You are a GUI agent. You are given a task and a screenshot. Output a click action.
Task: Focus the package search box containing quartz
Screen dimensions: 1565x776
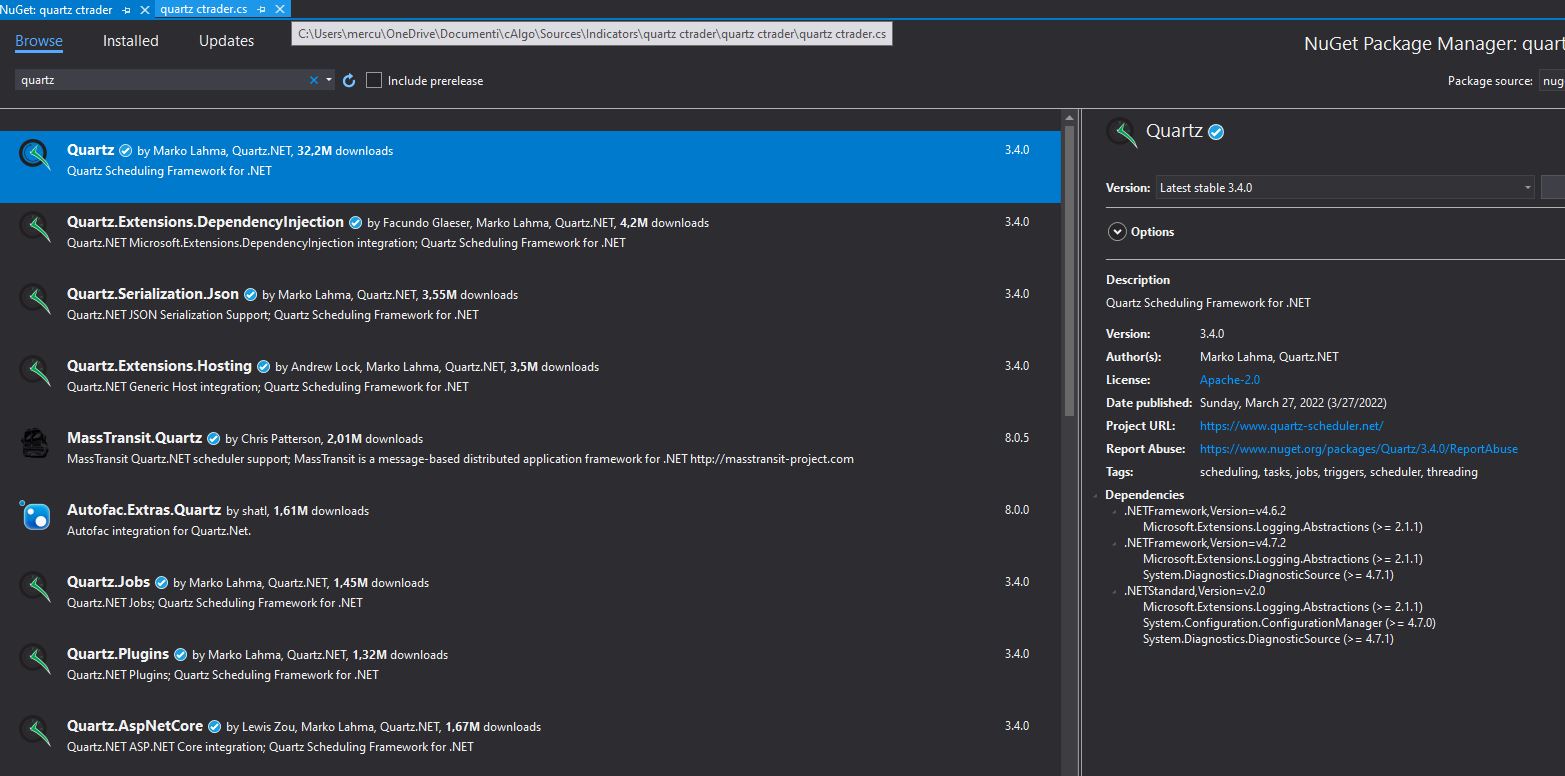tap(160, 80)
